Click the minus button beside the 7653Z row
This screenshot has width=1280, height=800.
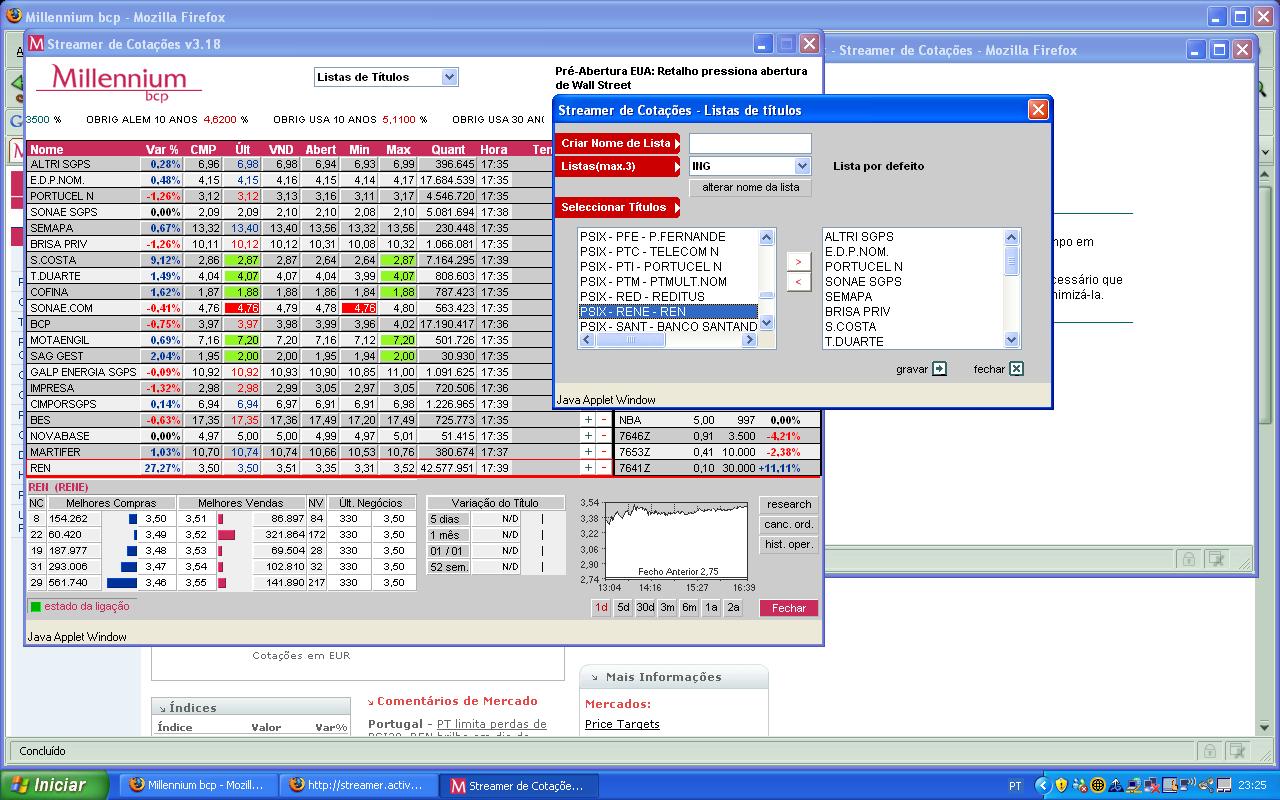(603, 452)
